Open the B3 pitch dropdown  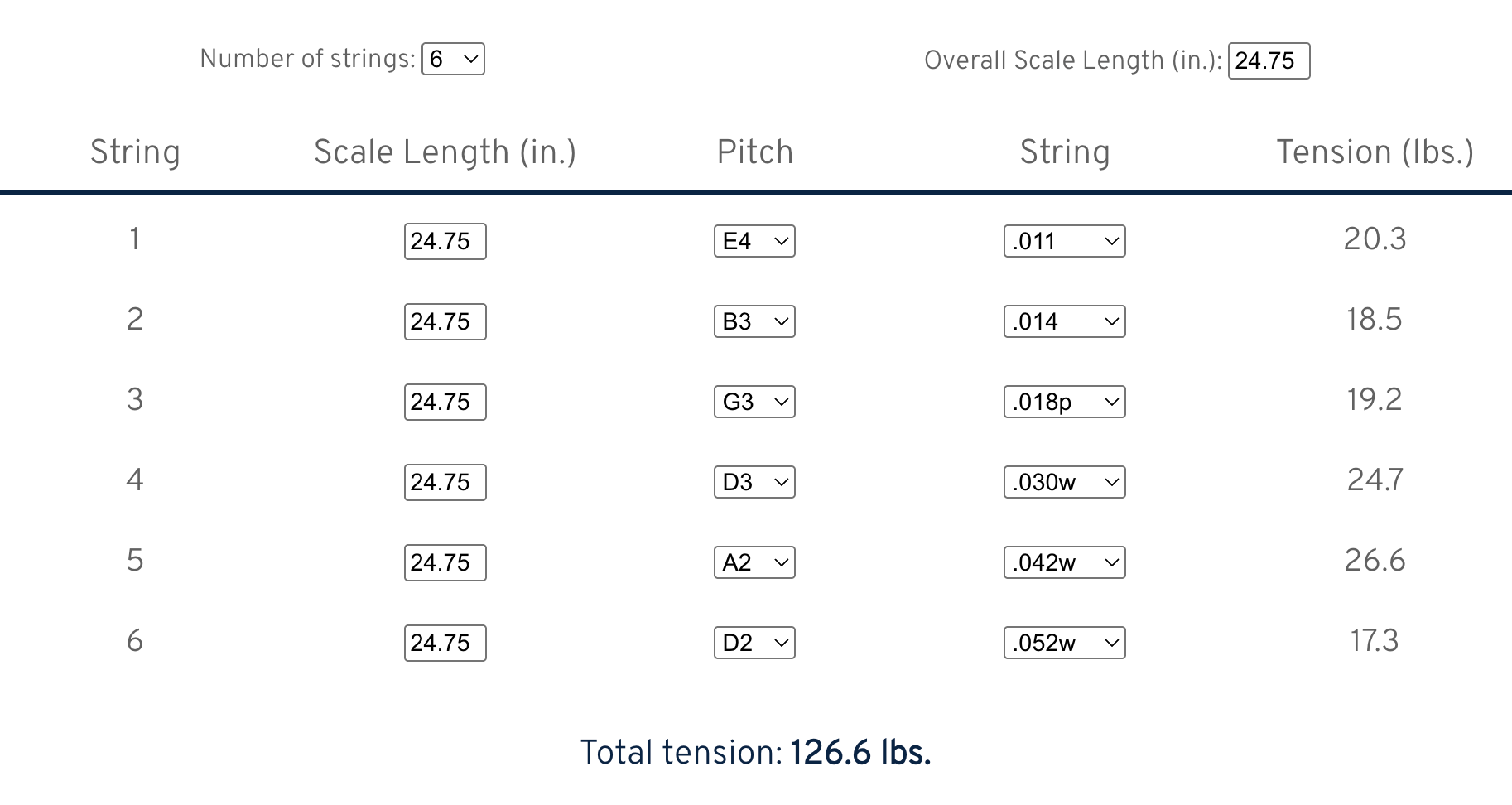(x=754, y=322)
